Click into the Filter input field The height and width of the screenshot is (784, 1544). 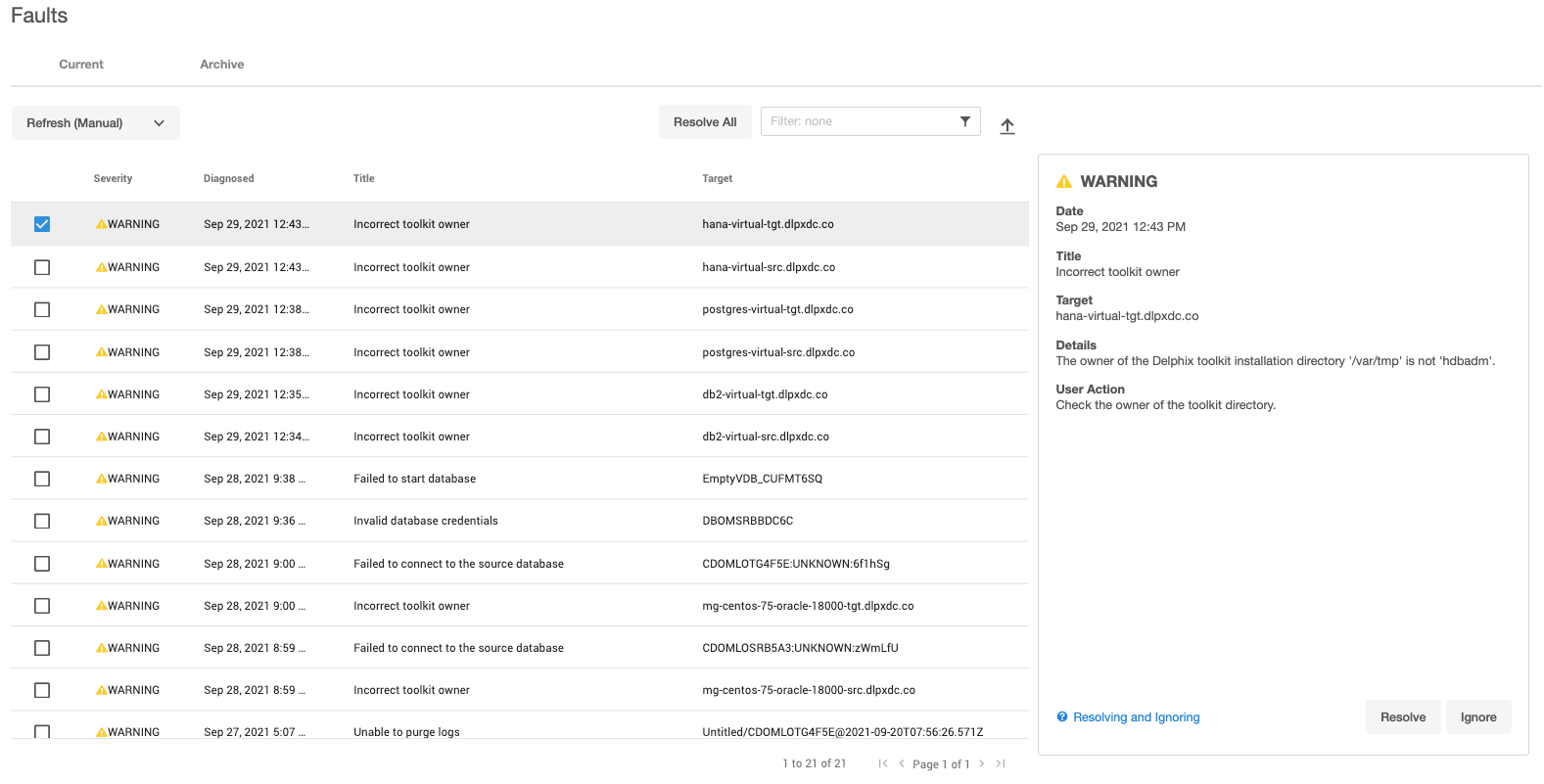point(857,121)
